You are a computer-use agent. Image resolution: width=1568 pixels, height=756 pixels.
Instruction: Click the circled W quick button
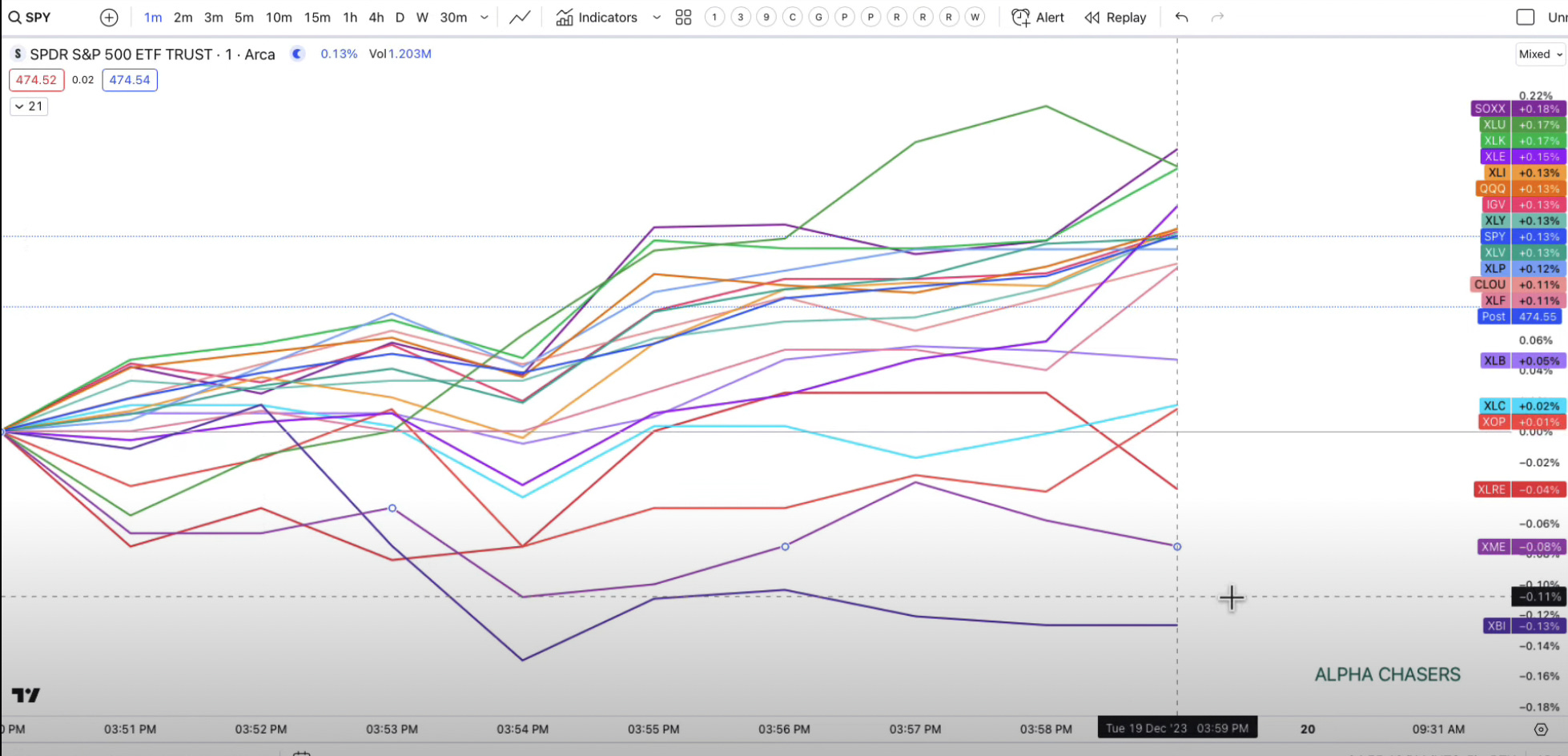point(975,17)
